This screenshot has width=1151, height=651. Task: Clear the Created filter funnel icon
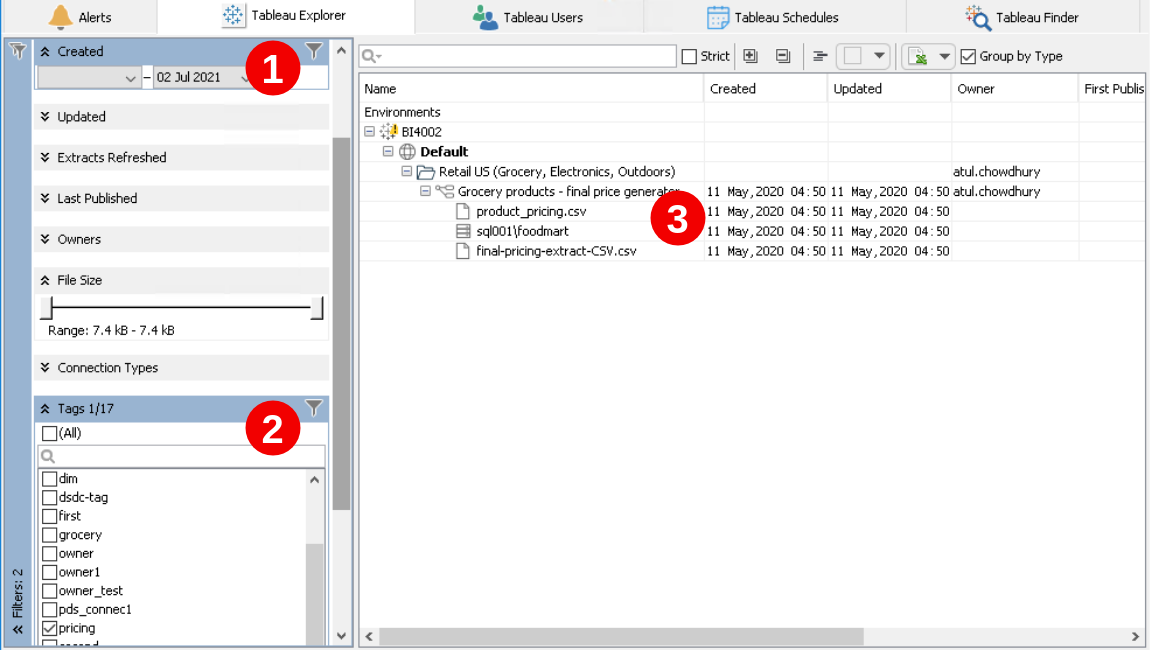[313, 51]
